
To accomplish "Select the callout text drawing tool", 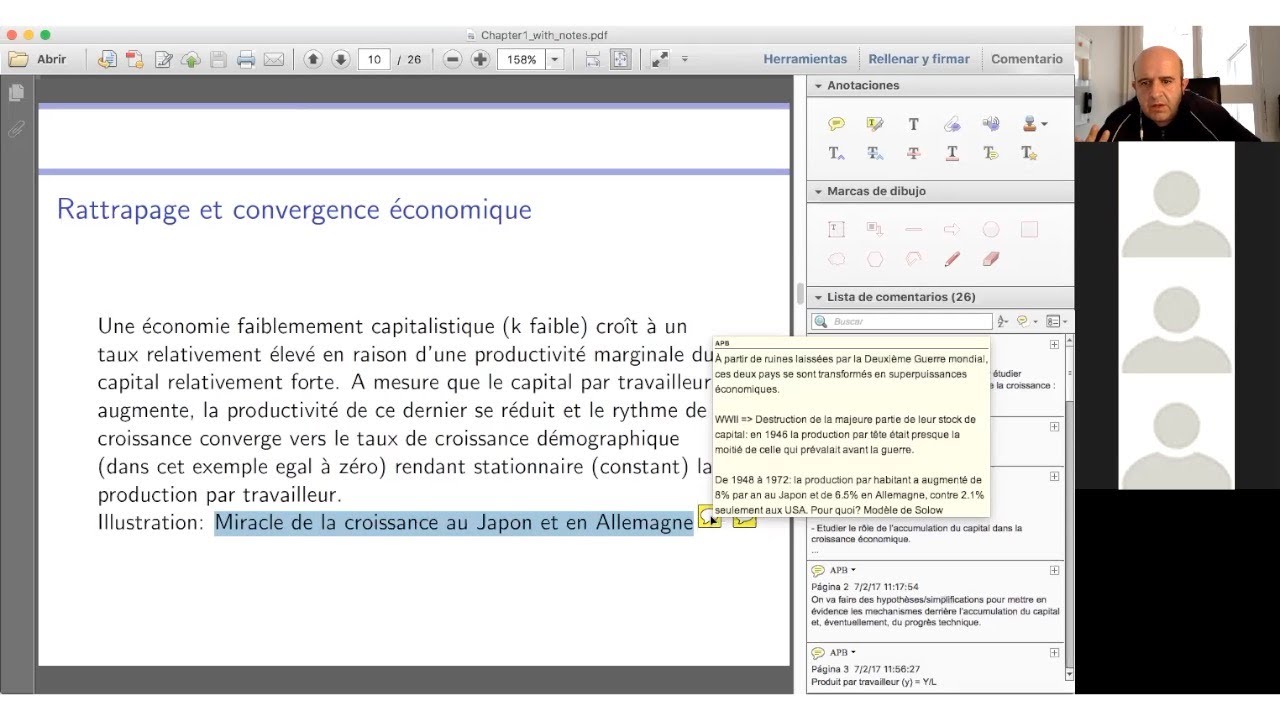I will click(x=875, y=229).
